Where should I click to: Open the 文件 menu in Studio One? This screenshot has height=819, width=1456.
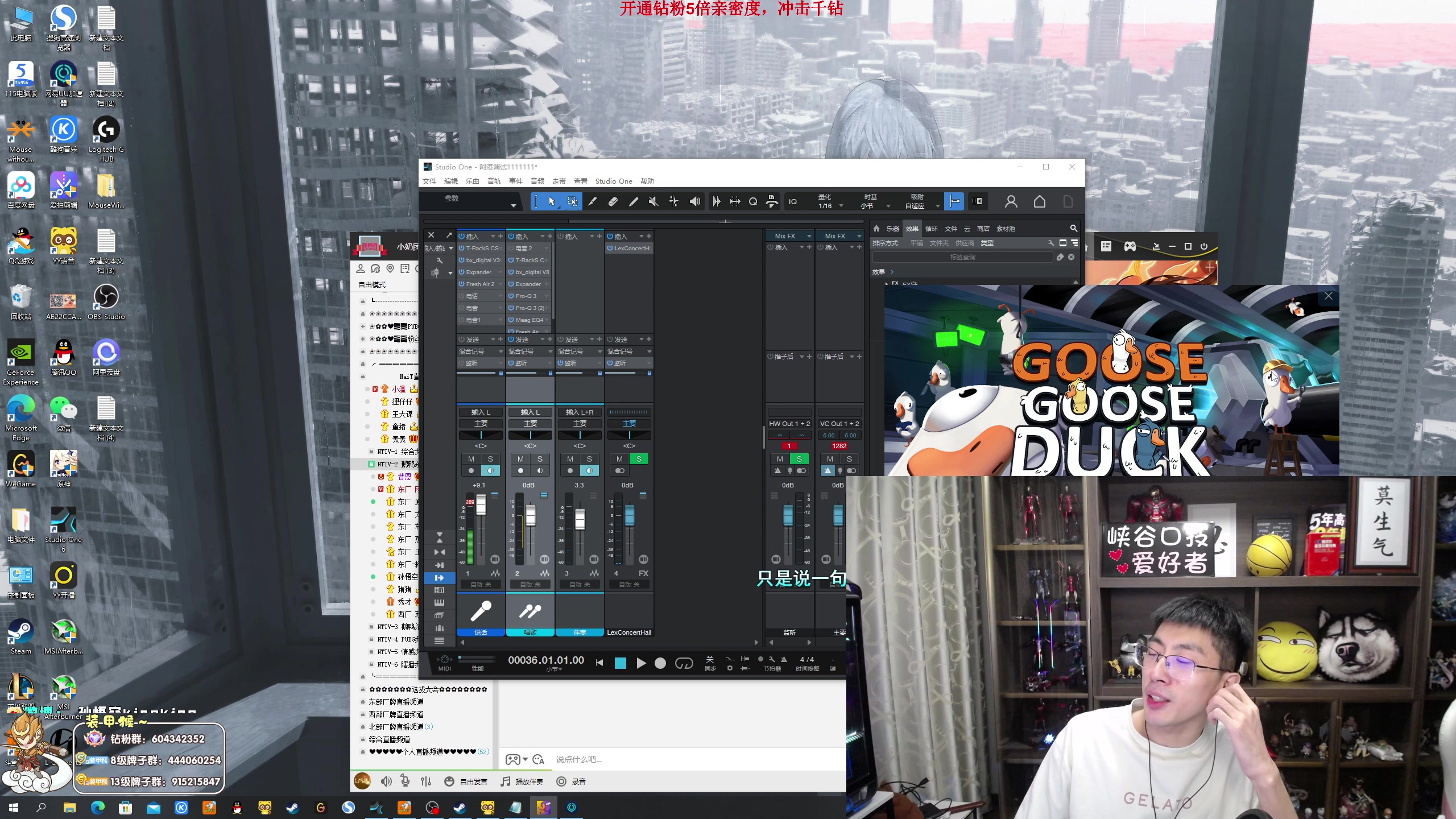click(429, 181)
